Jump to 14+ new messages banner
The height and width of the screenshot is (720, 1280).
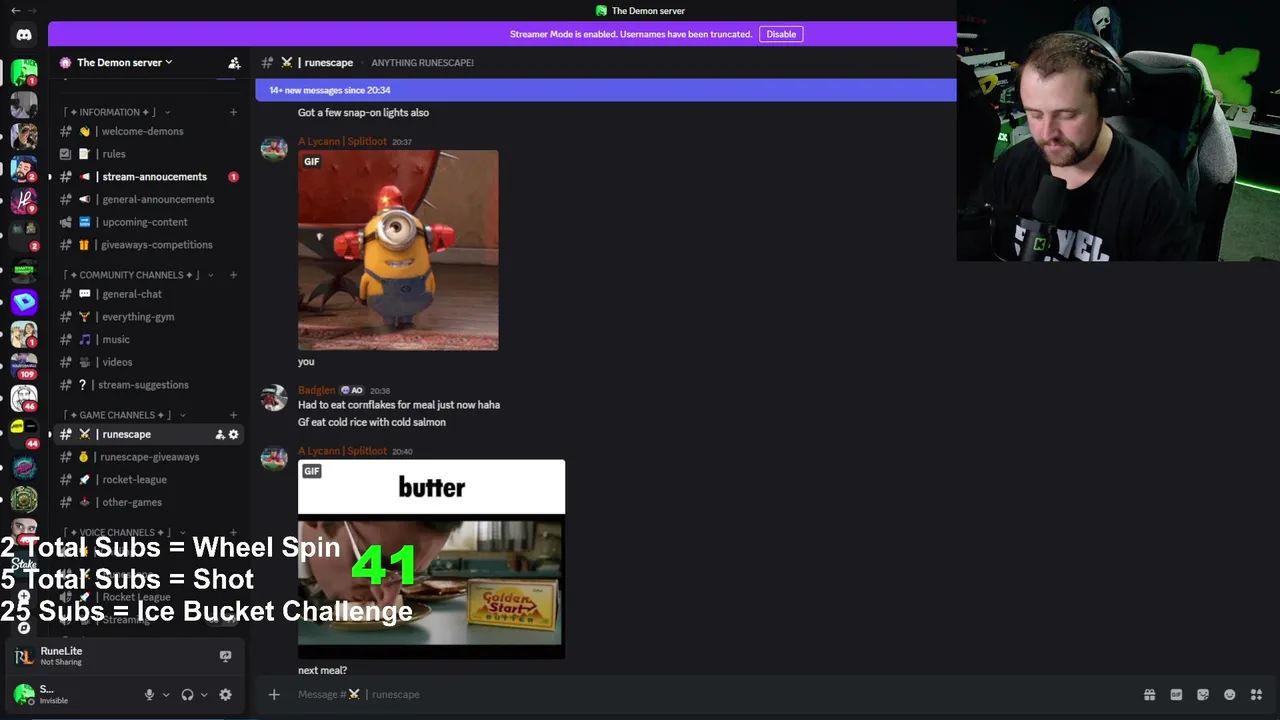pyautogui.click(x=606, y=90)
